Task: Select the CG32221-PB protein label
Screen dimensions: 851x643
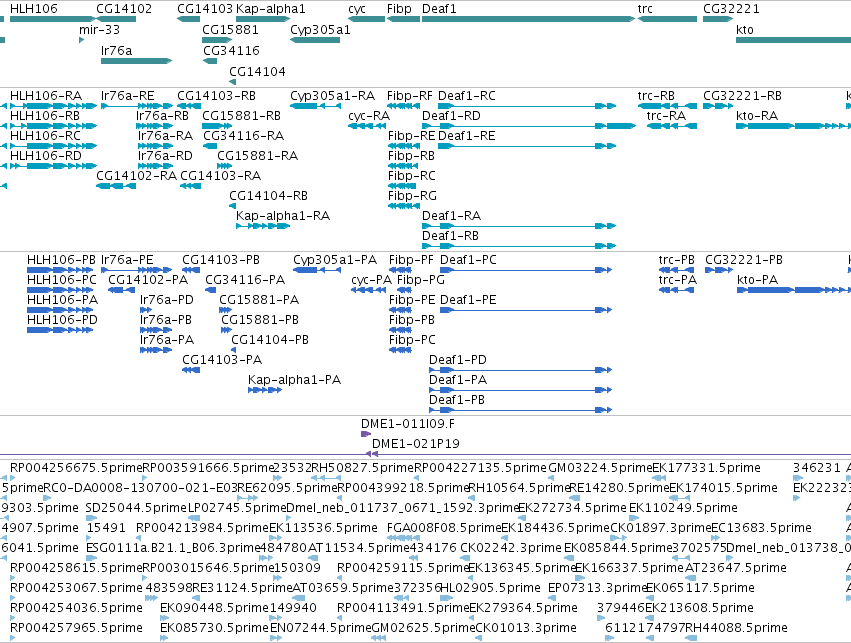Action: tap(744, 260)
